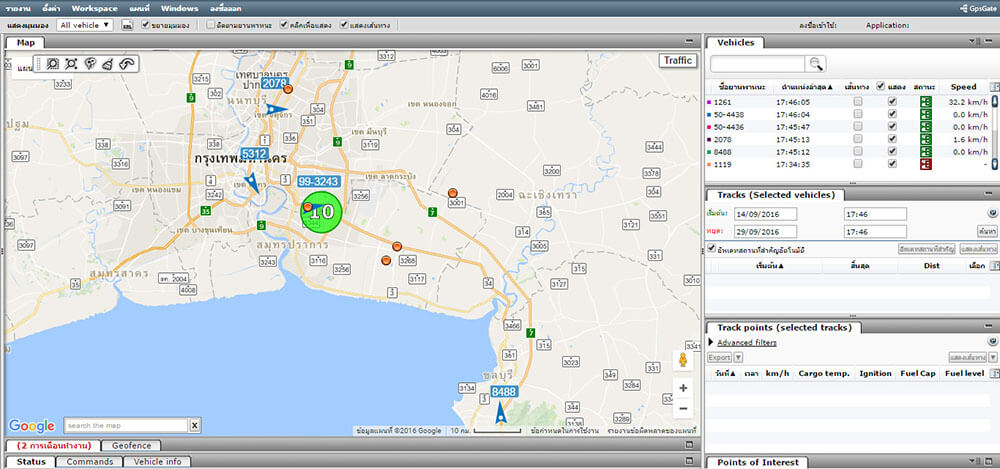The height and width of the screenshot is (469, 1000).
Task: Click the save view icon beside All vehicle
Action: point(128,26)
